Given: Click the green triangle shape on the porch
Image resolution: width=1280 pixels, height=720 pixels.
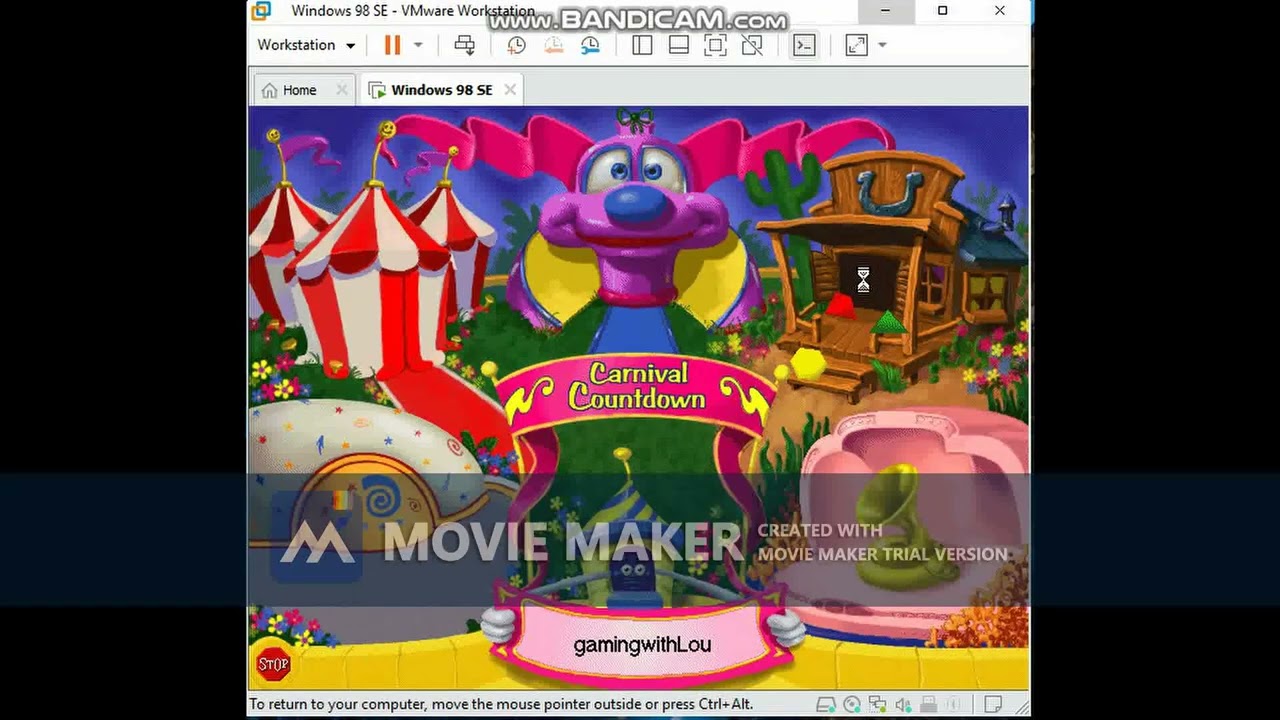Looking at the screenshot, I should tap(887, 323).
